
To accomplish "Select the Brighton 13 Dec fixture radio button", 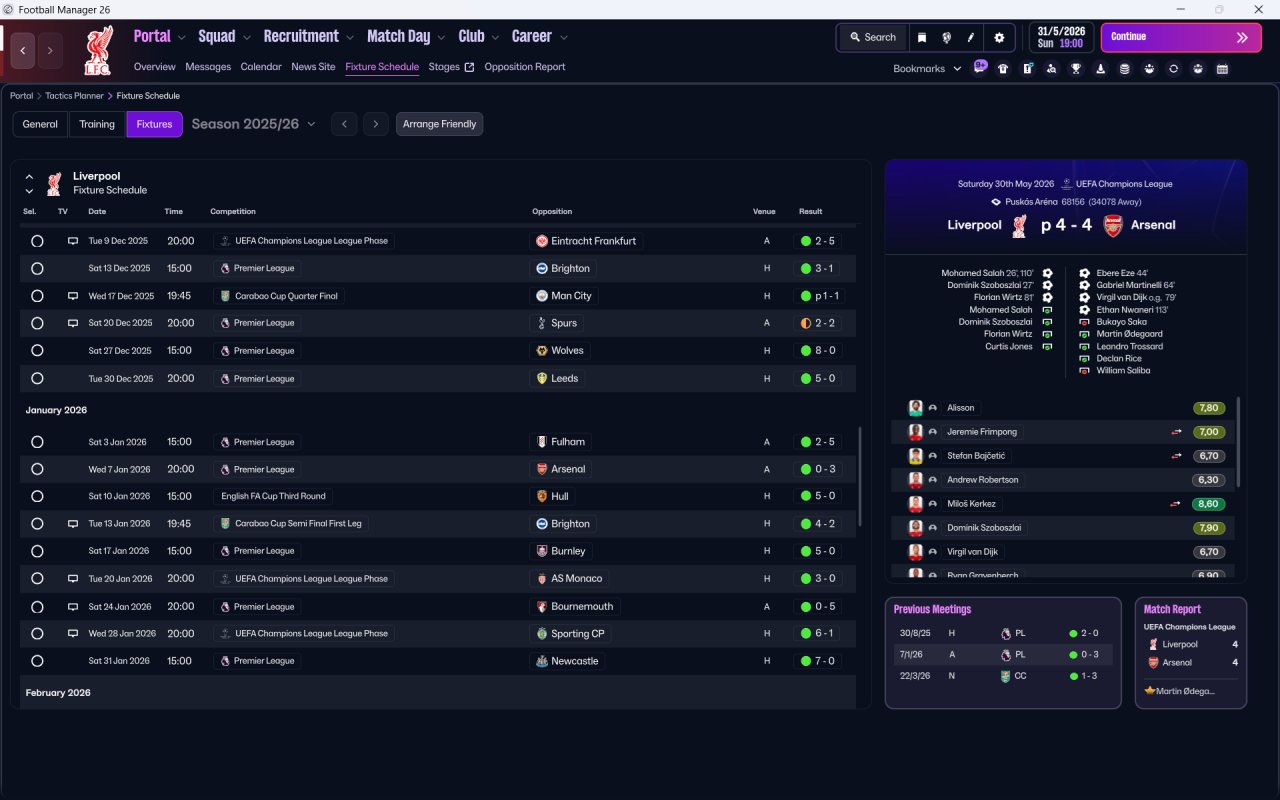I will 37,268.
